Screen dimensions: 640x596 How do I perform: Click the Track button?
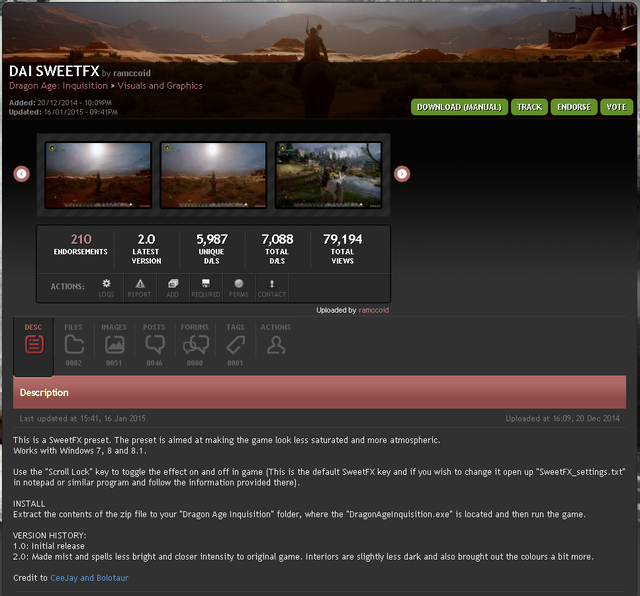pos(529,107)
